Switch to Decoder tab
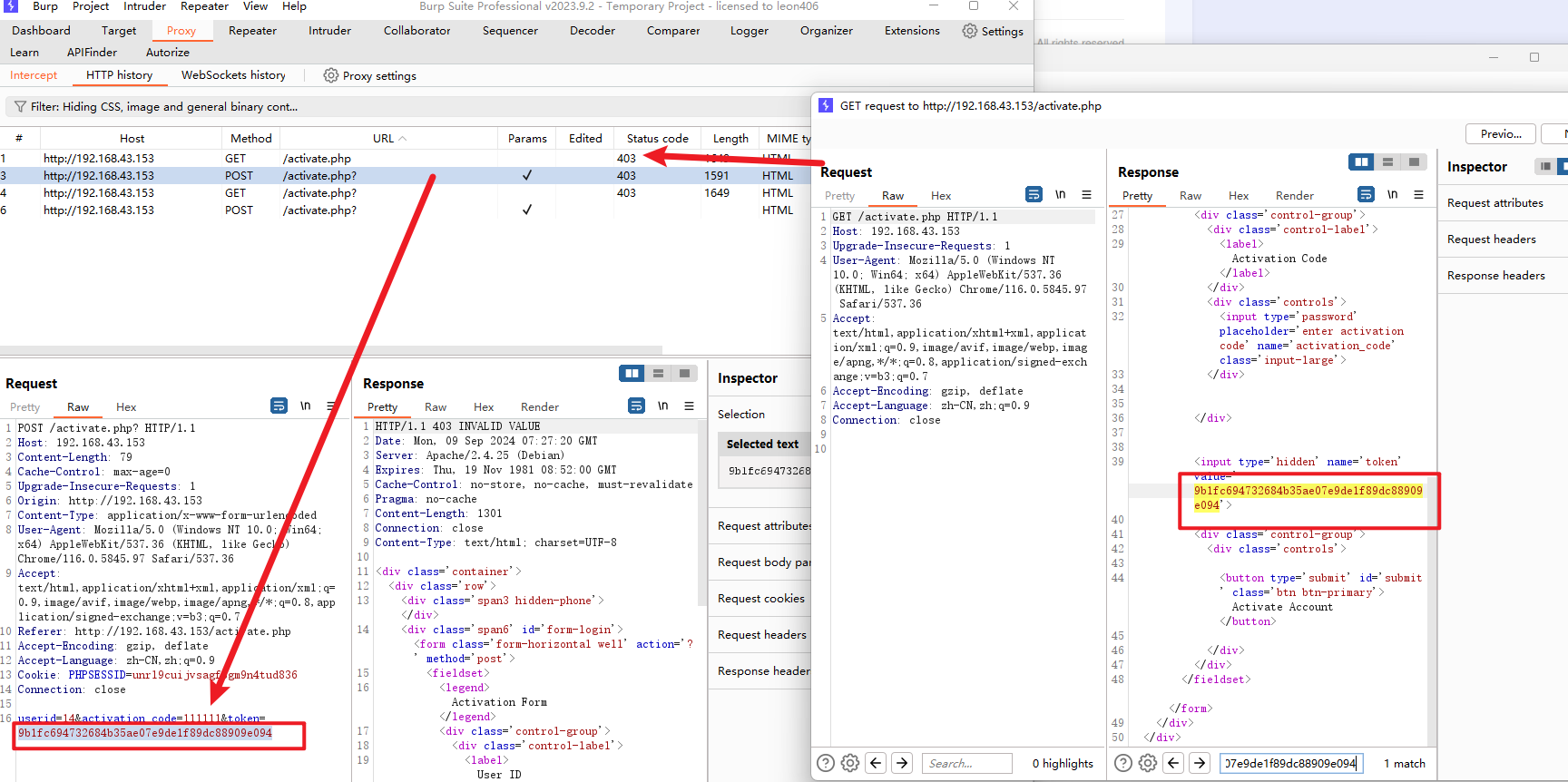1568x782 pixels. click(x=593, y=31)
